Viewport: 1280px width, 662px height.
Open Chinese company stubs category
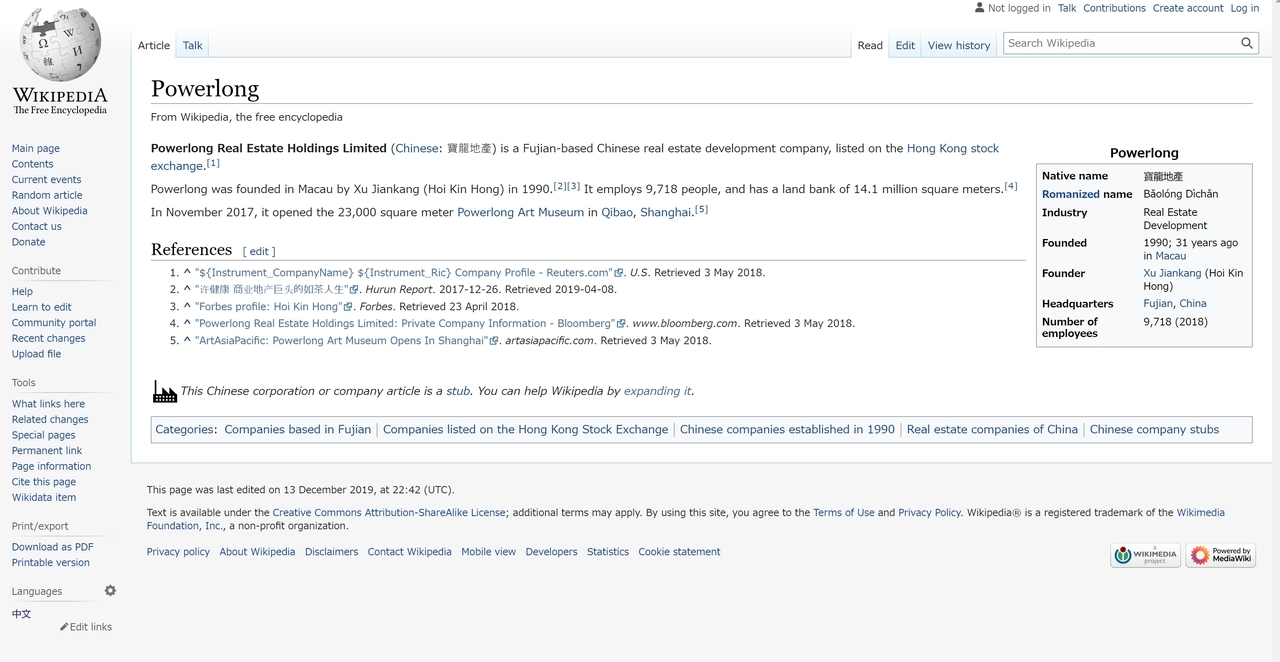coord(1154,429)
